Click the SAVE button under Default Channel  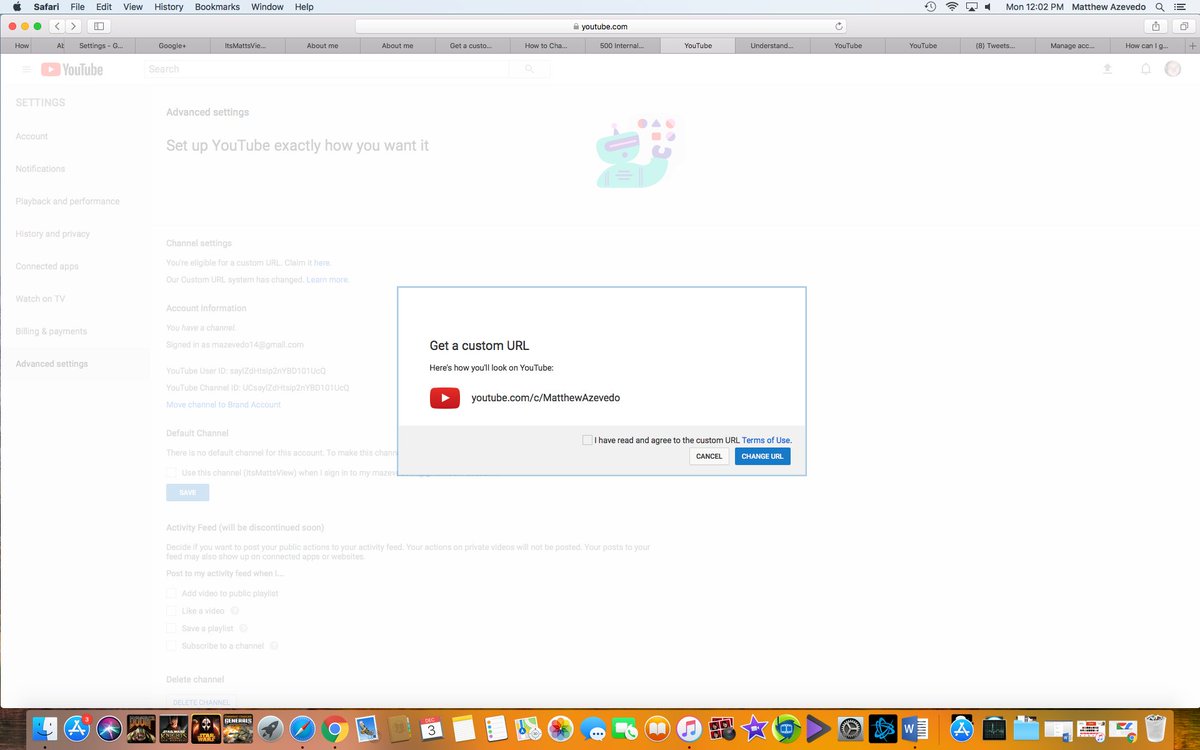click(x=187, y=493)
